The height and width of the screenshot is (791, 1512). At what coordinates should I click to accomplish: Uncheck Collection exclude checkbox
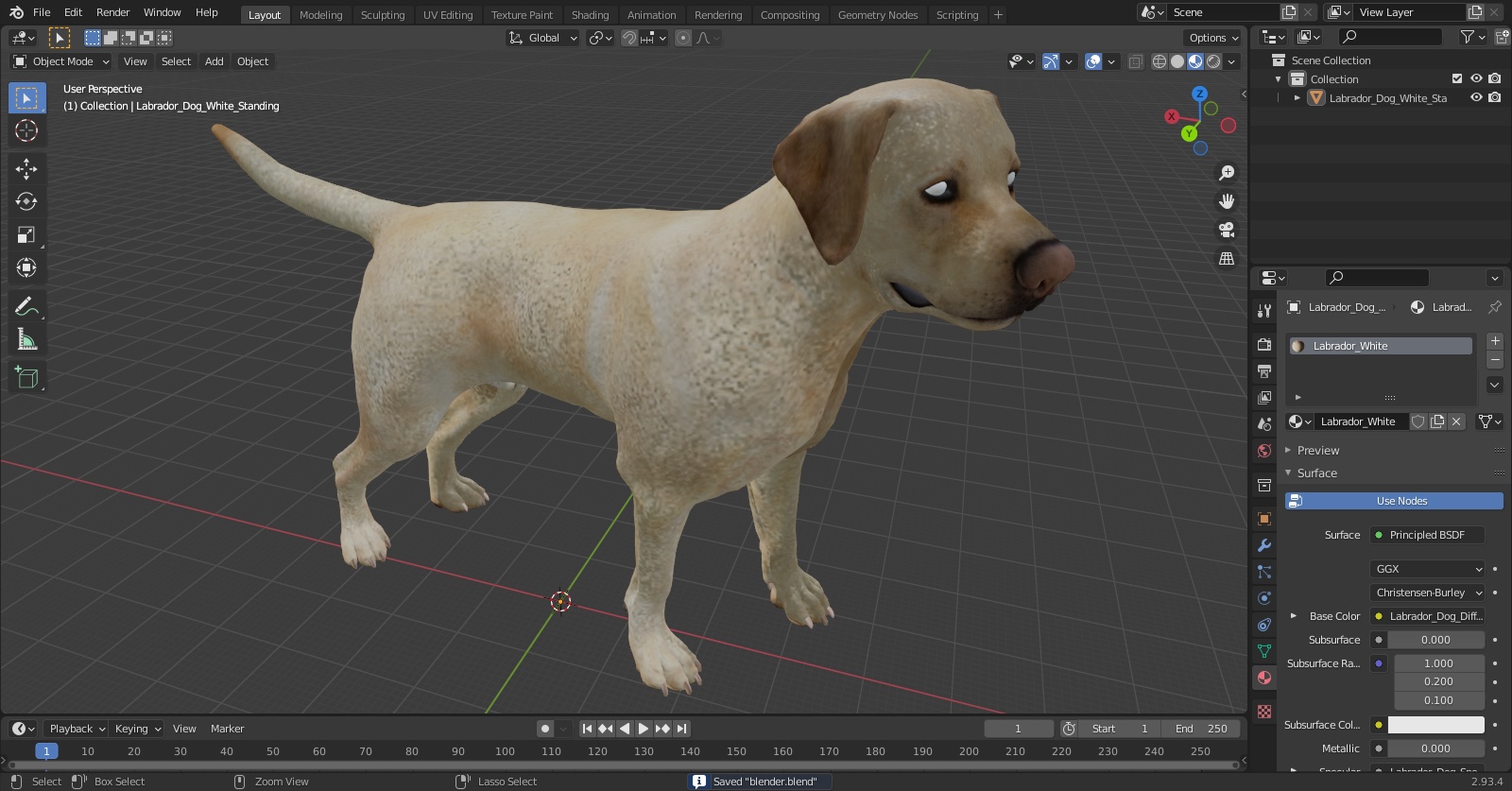1457,78
